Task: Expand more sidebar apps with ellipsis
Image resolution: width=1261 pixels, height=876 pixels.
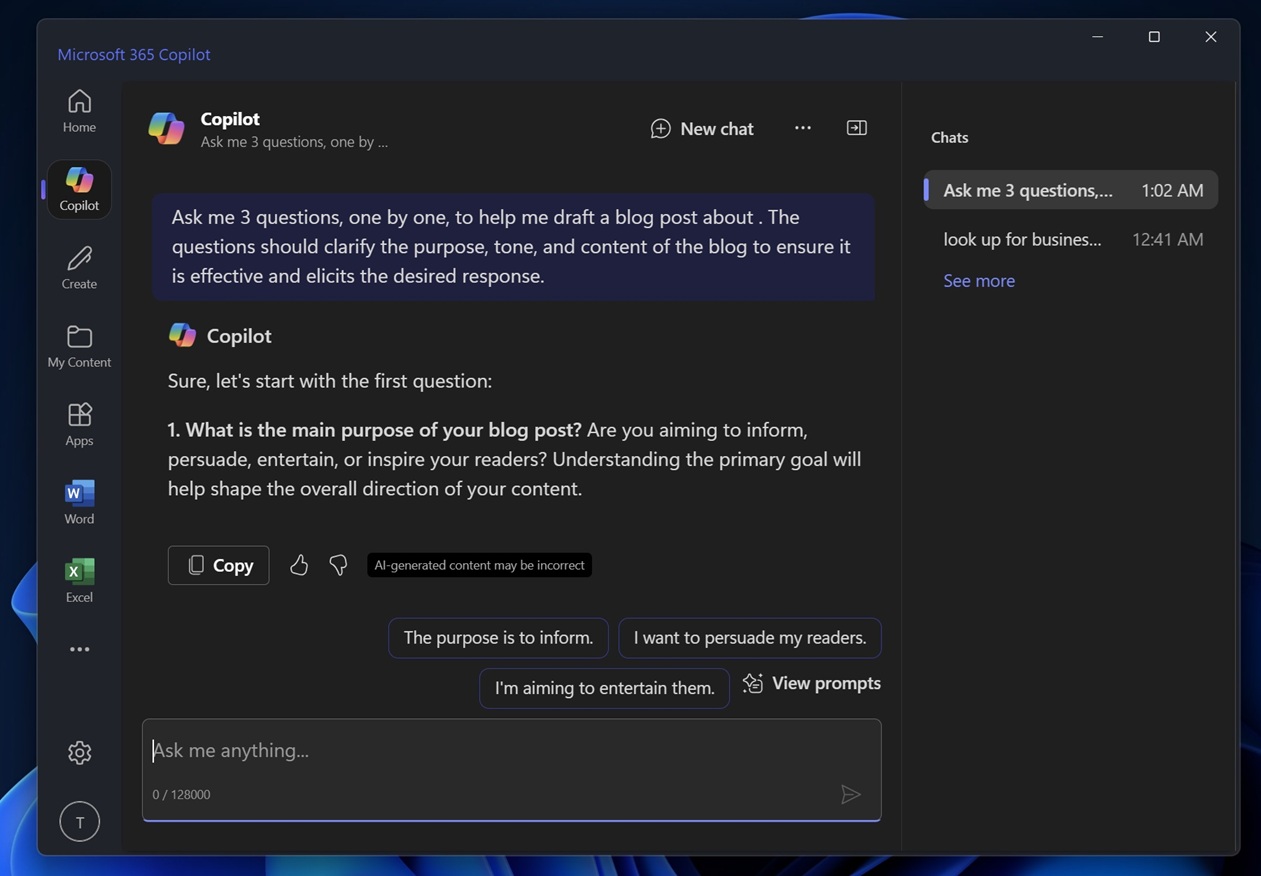Action: 79,648
